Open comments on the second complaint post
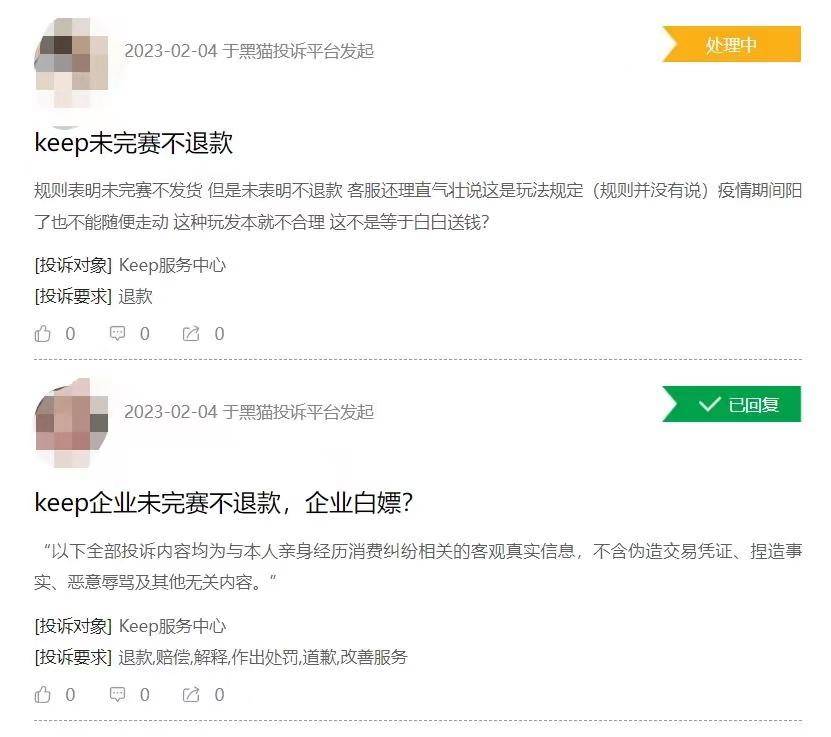The width and height of the screenshot is (831, 737). tap(117, 694)
